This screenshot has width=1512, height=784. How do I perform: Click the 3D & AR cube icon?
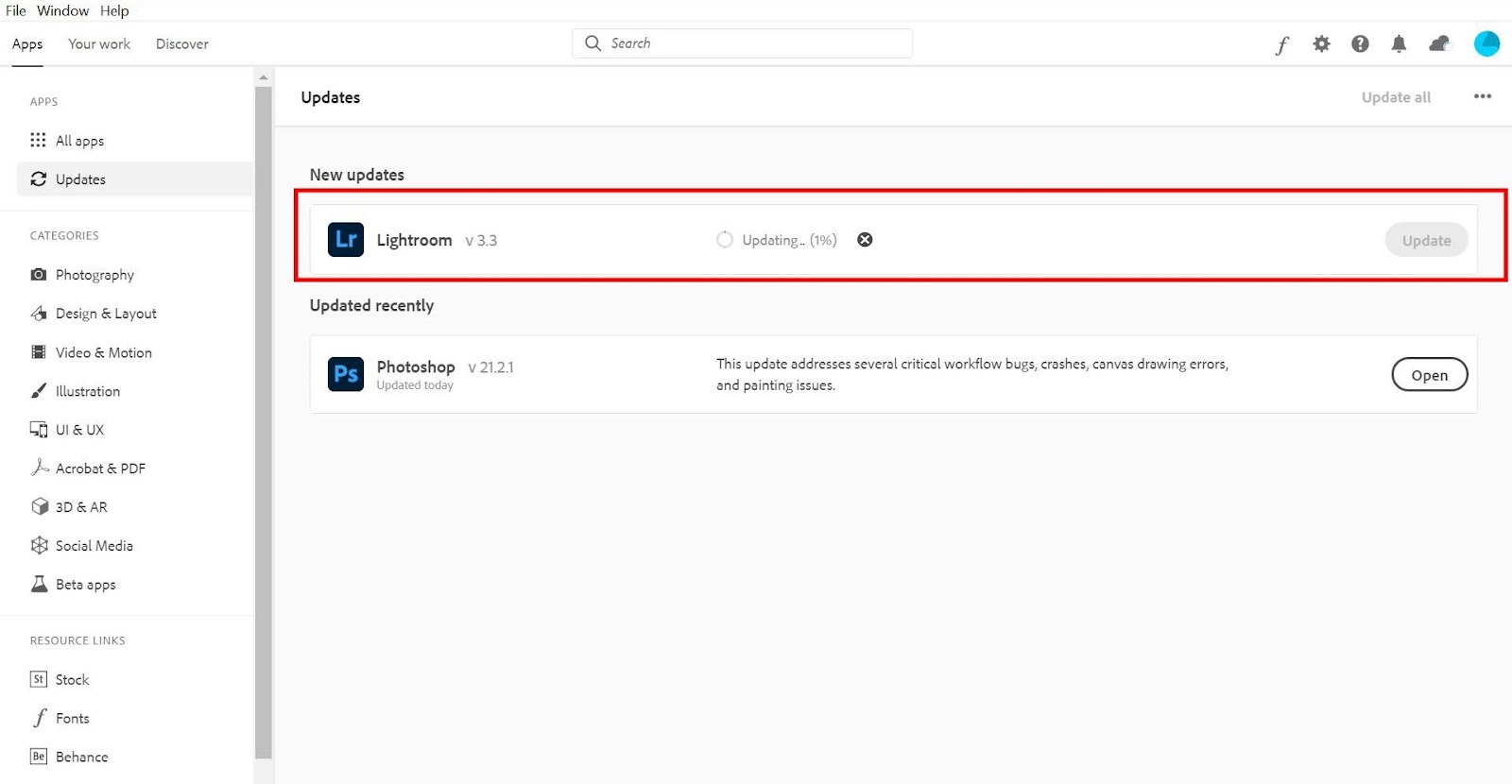tap(39, 506)
